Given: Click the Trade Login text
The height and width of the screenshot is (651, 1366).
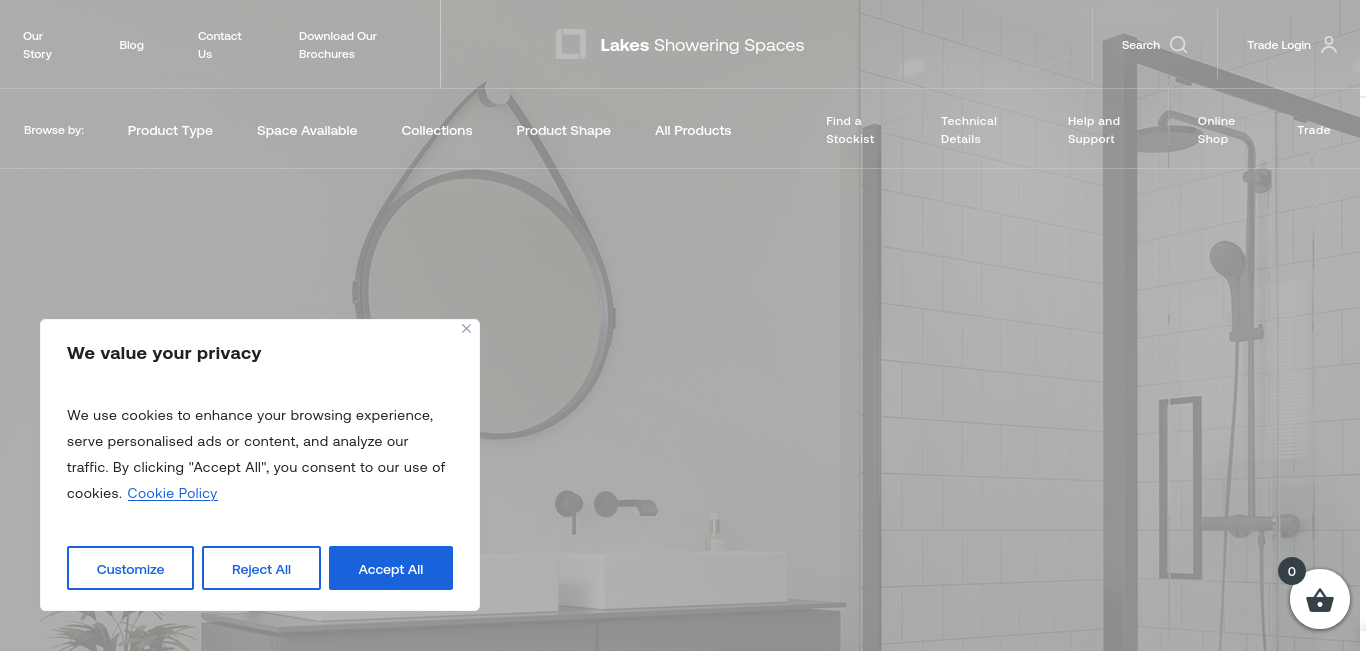Looking at the screenshot, I should click(1279, 45).
